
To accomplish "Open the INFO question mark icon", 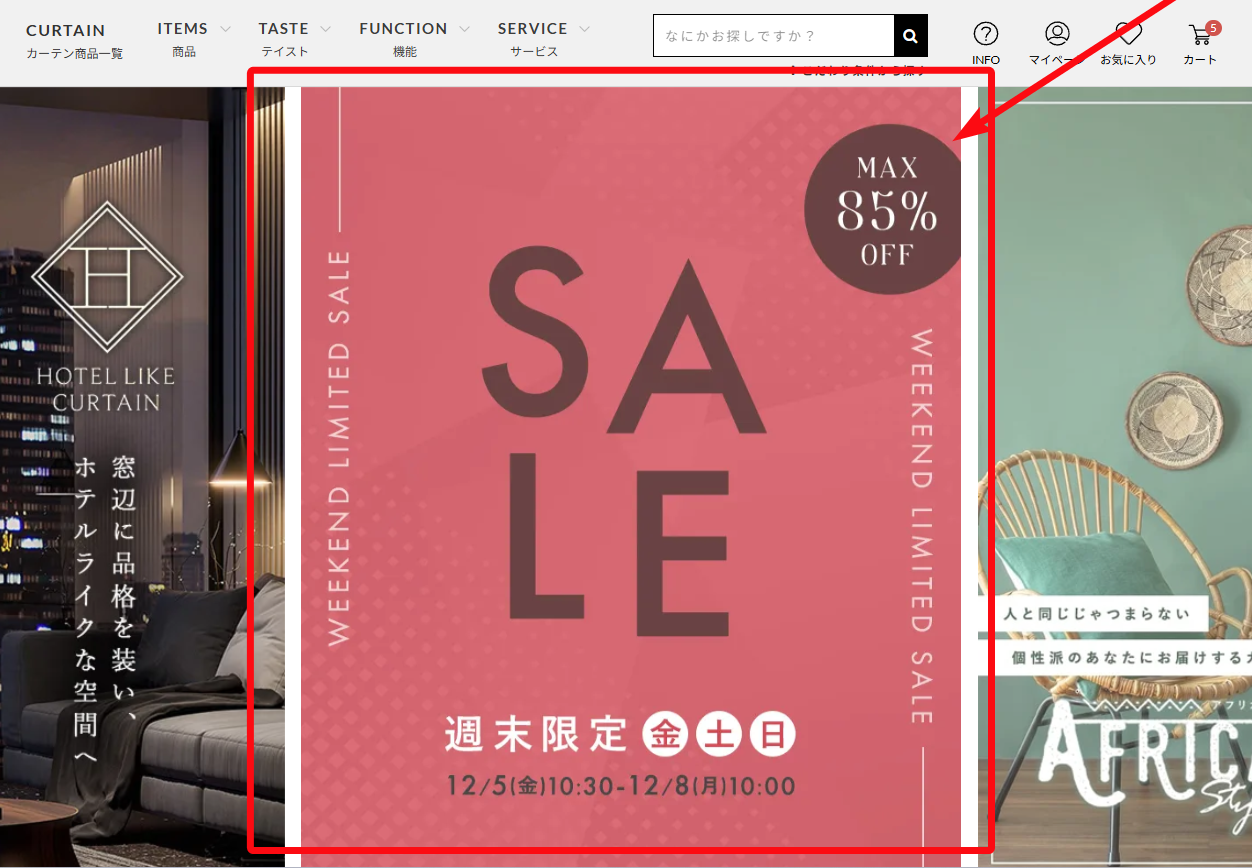I will (985, 34).
